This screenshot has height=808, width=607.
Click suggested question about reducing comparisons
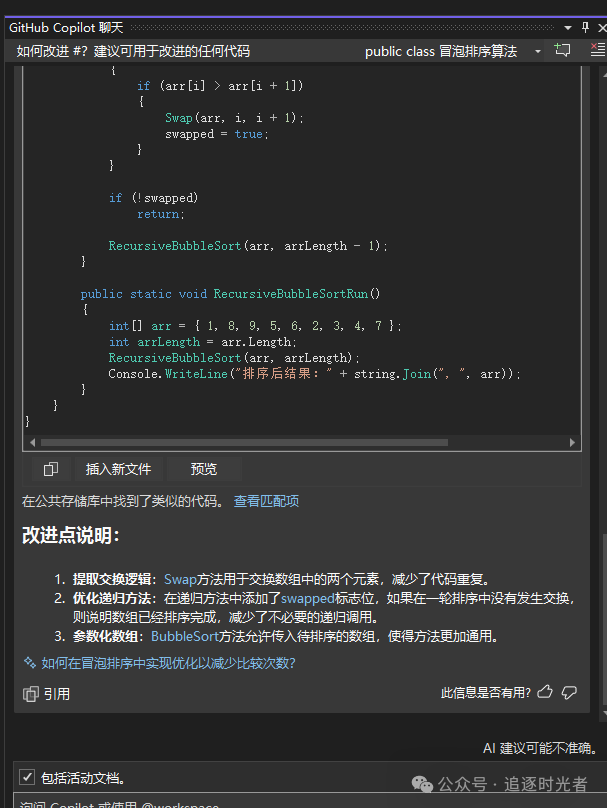[168, 663]
